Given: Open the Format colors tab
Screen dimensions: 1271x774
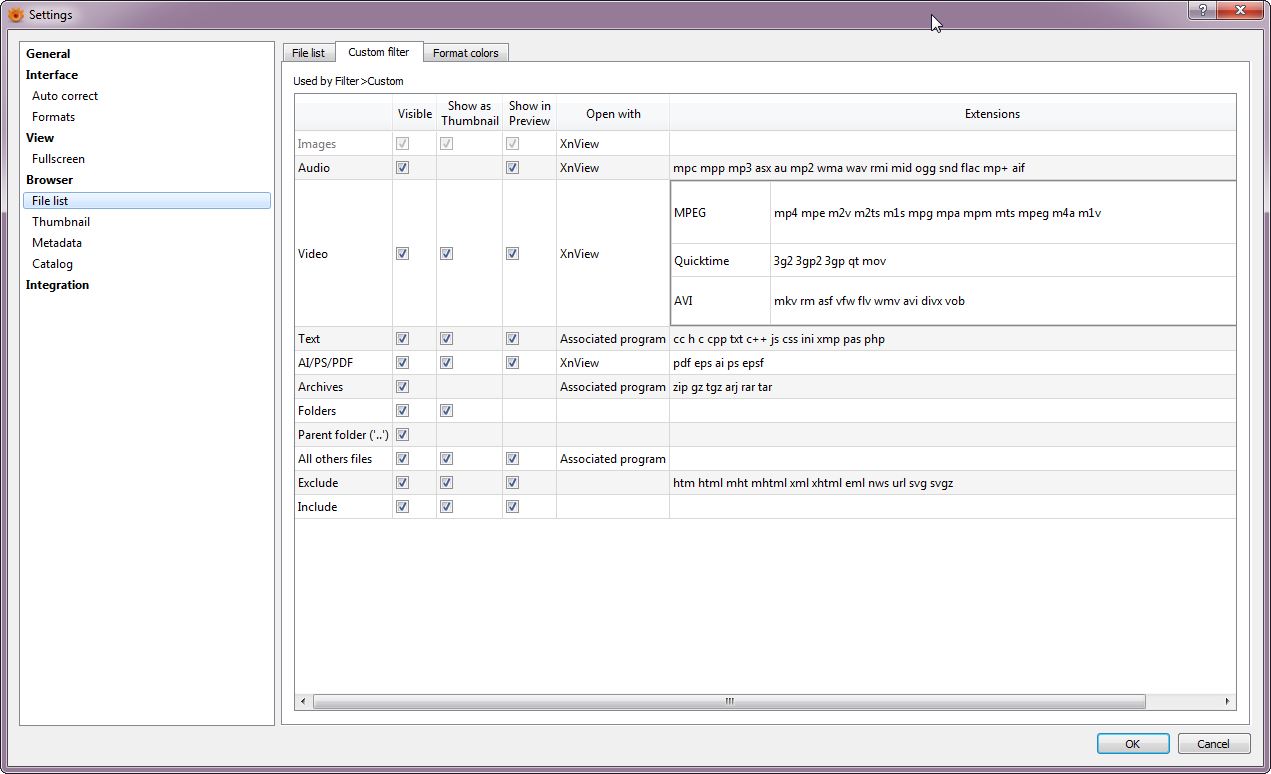Looking at the screenshot, I should click(x=465, y=53).
